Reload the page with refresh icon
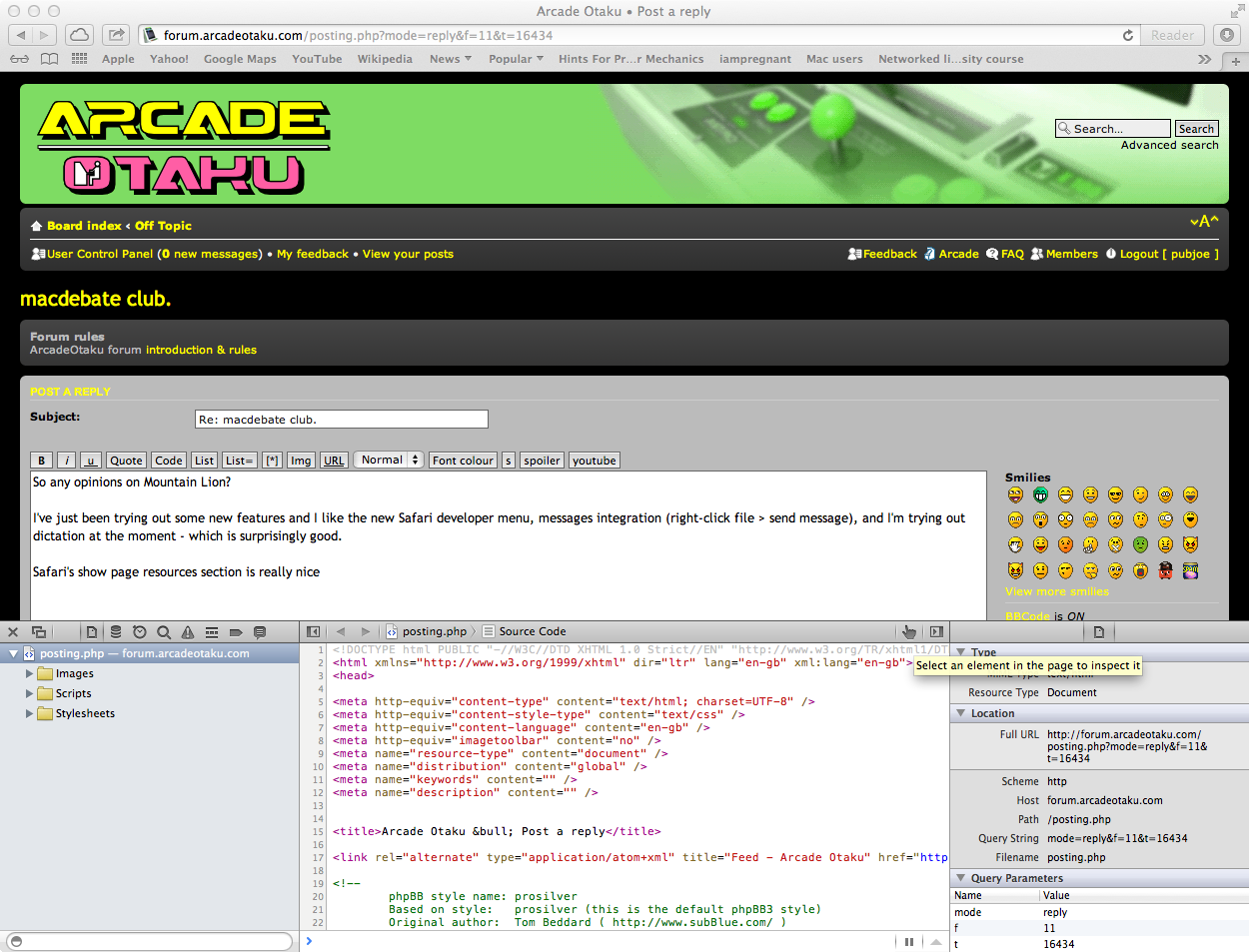 1128,35
